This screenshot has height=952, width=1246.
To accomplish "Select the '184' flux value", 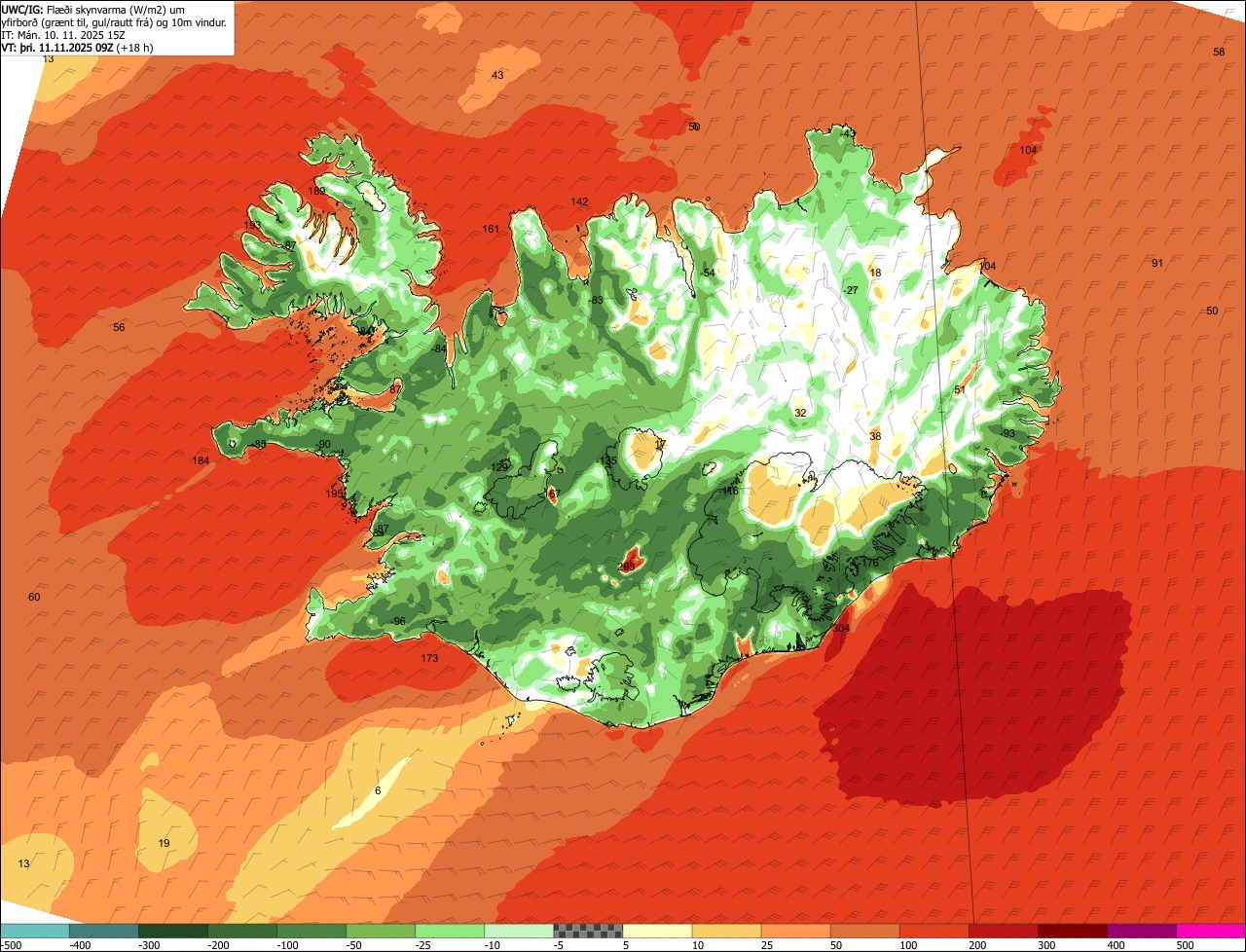I will [x=201, y=460].
